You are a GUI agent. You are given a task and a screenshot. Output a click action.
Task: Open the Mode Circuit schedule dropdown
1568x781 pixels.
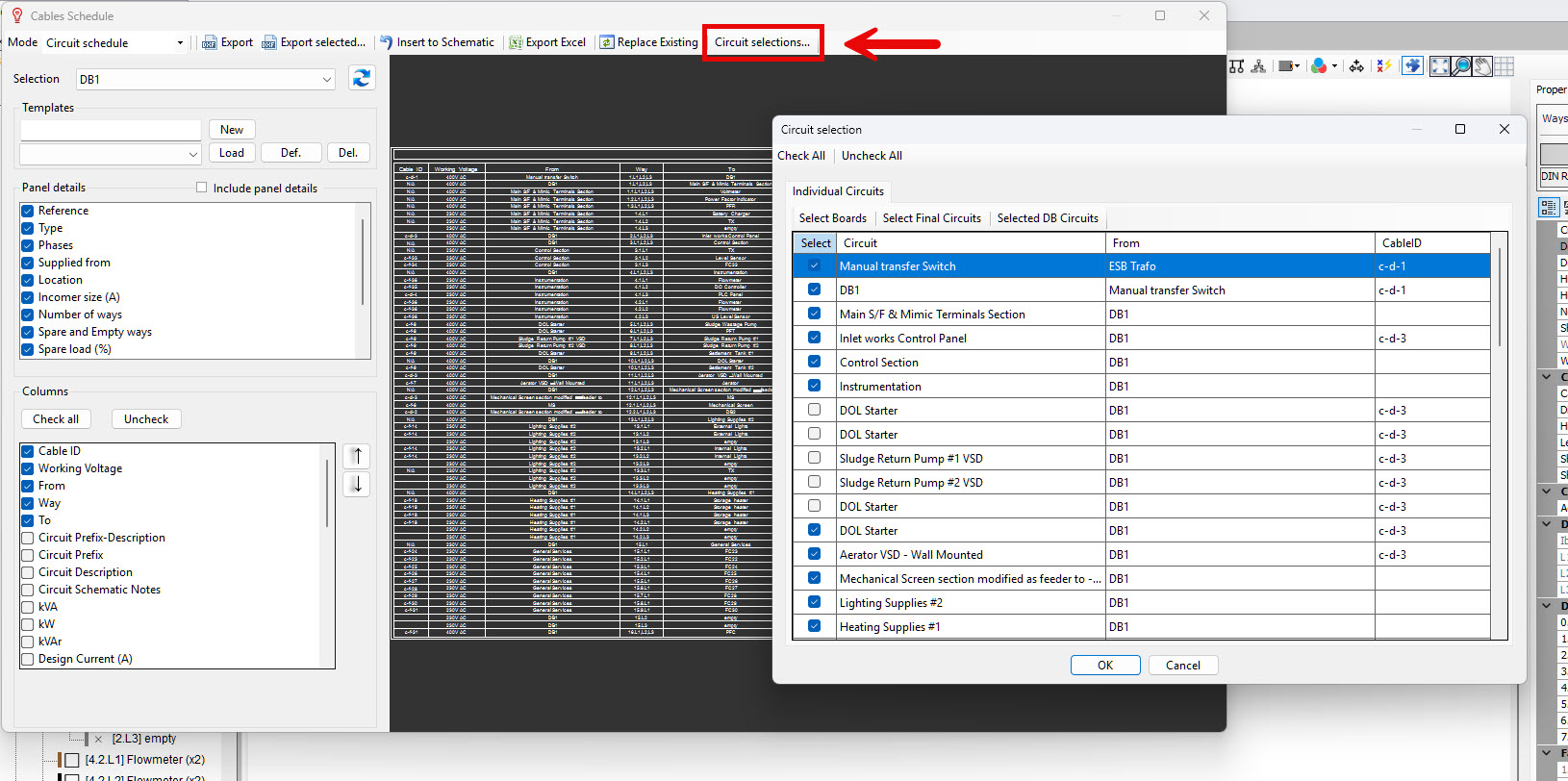[180, 43]
